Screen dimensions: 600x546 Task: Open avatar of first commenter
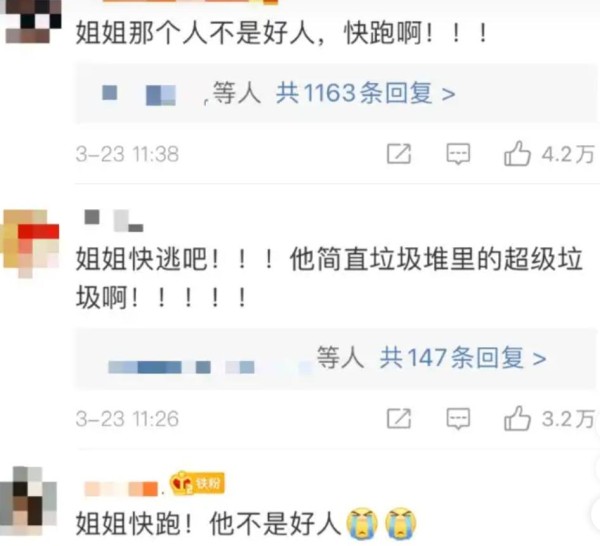pos(33,21)
